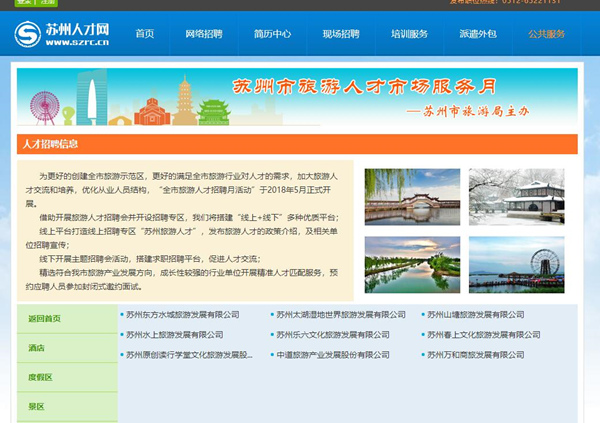Open the snowy pavilion photo
The height and width of the screenshot is (423, 600).
[x=517, y=197]
